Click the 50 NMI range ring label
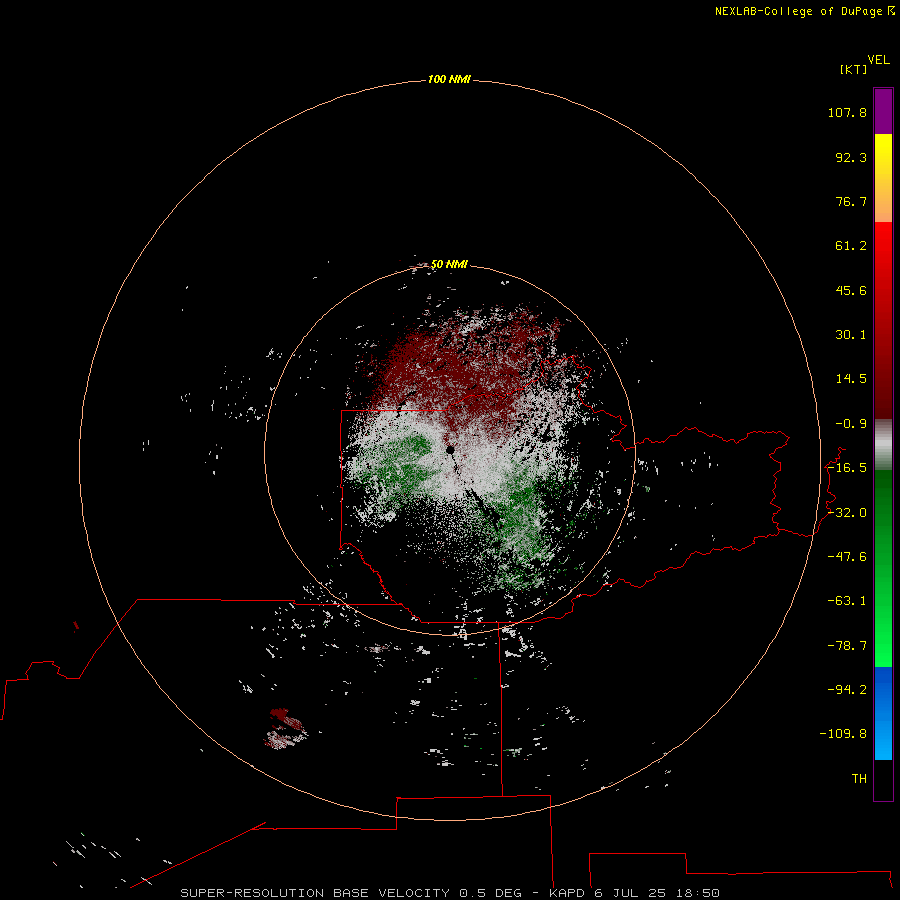900x900 pixels. pos(449,264)
